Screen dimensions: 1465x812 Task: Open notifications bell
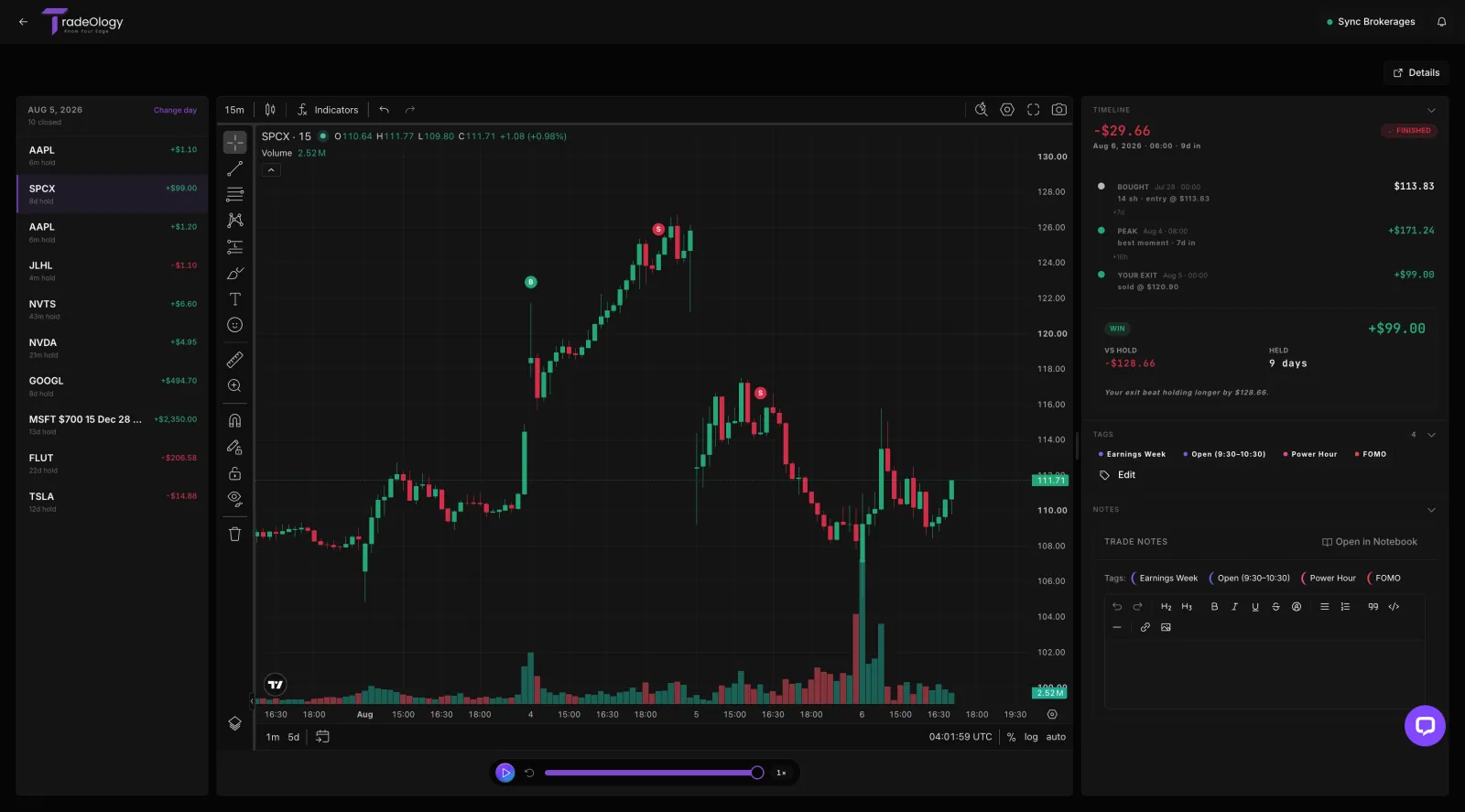(x=1441, y=22)
